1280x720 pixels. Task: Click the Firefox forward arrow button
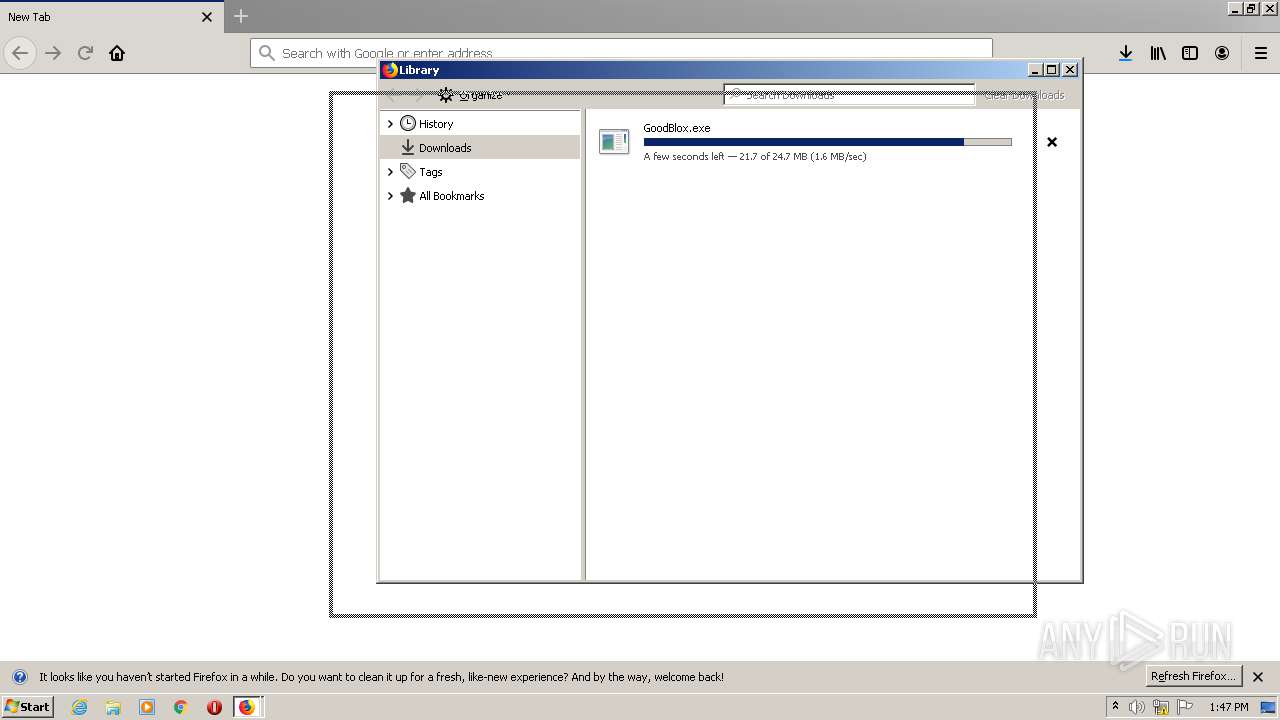click(53, 53)
